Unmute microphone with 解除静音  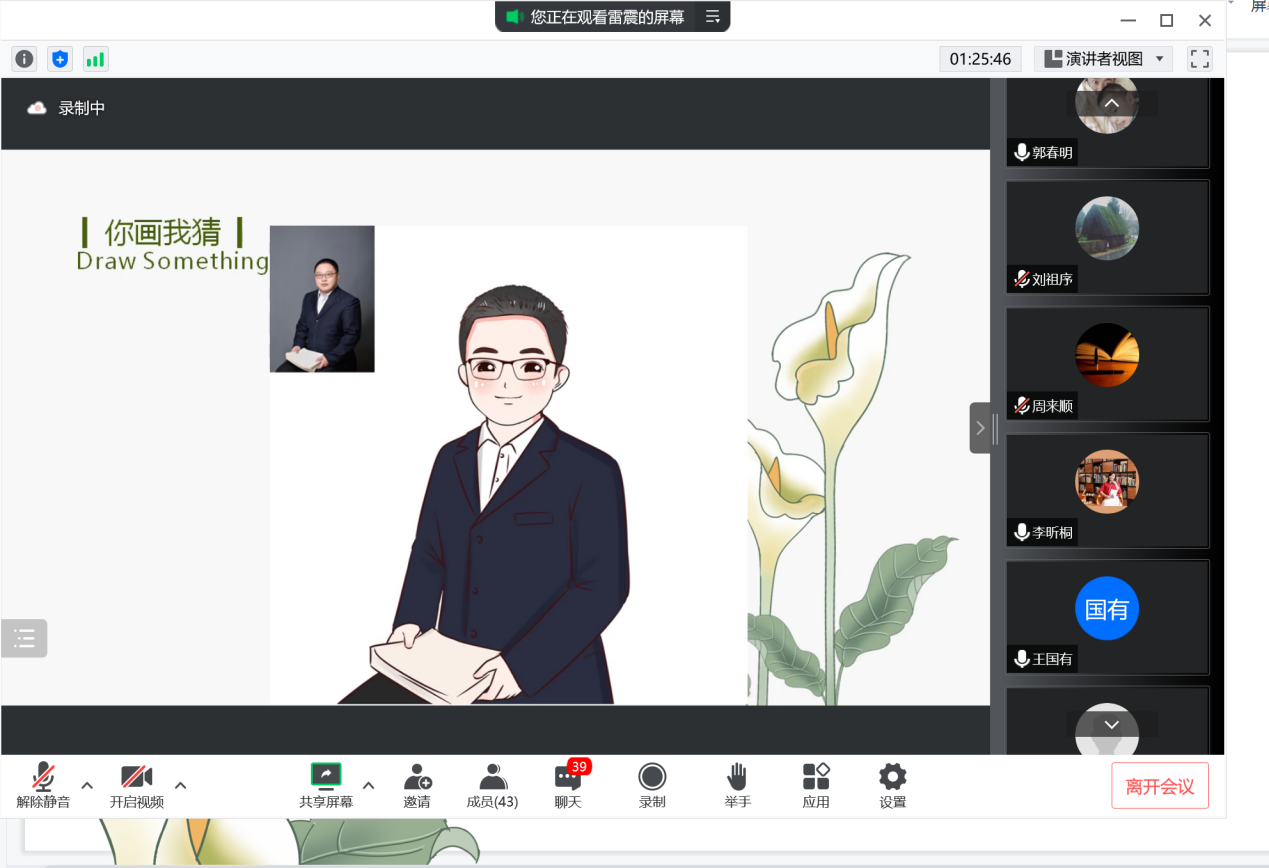pyautogui.click(x=43, y=786)
